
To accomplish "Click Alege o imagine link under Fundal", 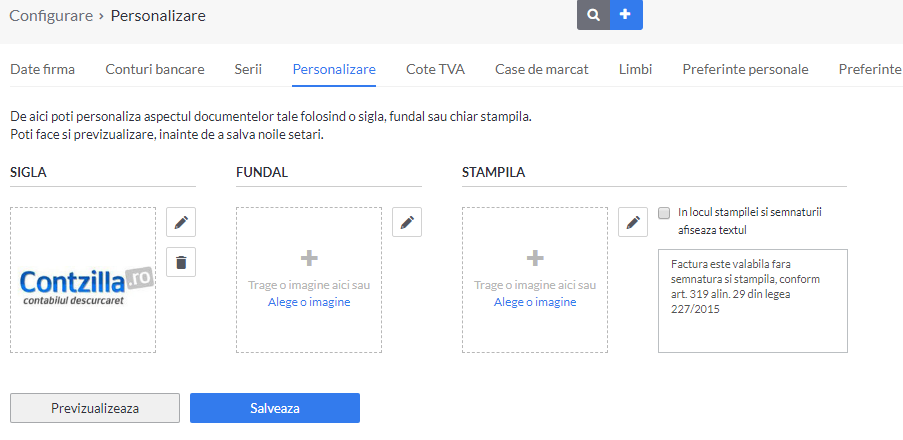I will pos(309,302).
